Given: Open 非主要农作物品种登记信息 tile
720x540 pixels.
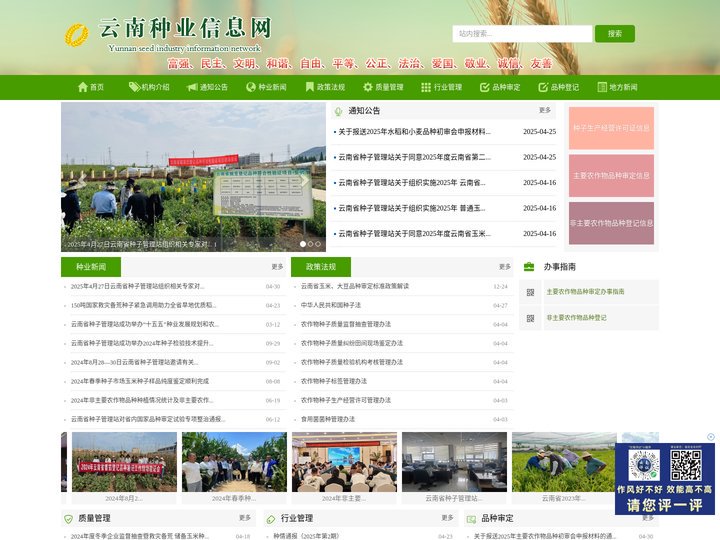Looking at the screenshot, I should tap(611, 223).
